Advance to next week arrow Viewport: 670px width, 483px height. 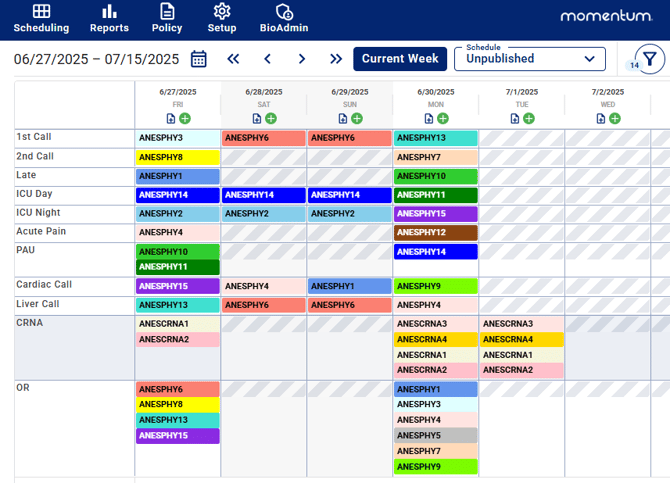(301, 59)
